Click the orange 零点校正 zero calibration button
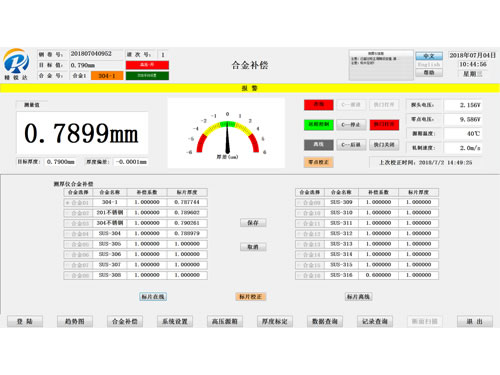Image resolution: width=500 pixels, height=375 pixels. [318, 162]
